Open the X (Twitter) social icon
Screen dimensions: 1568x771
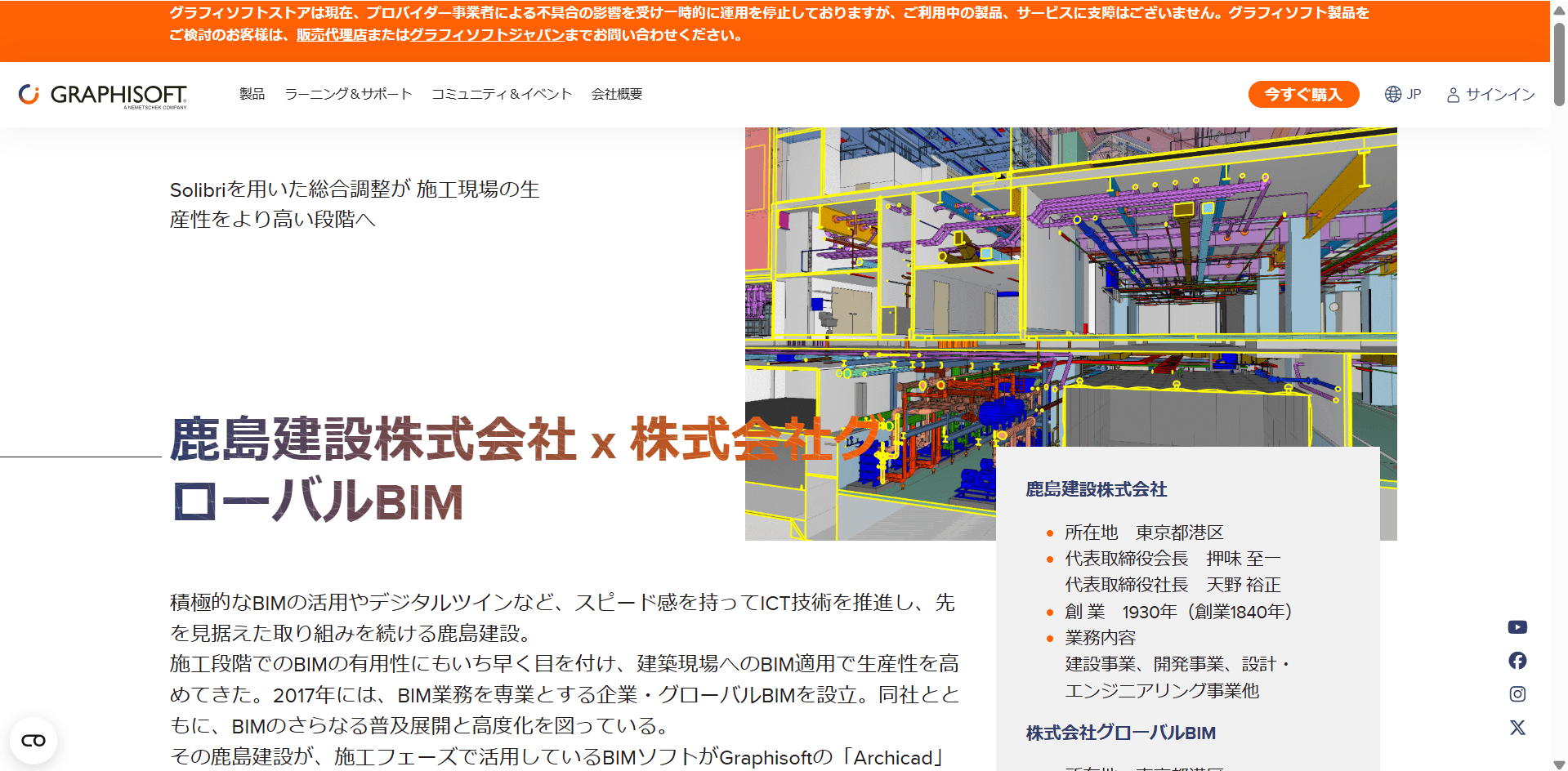[x=1517, y=728]
